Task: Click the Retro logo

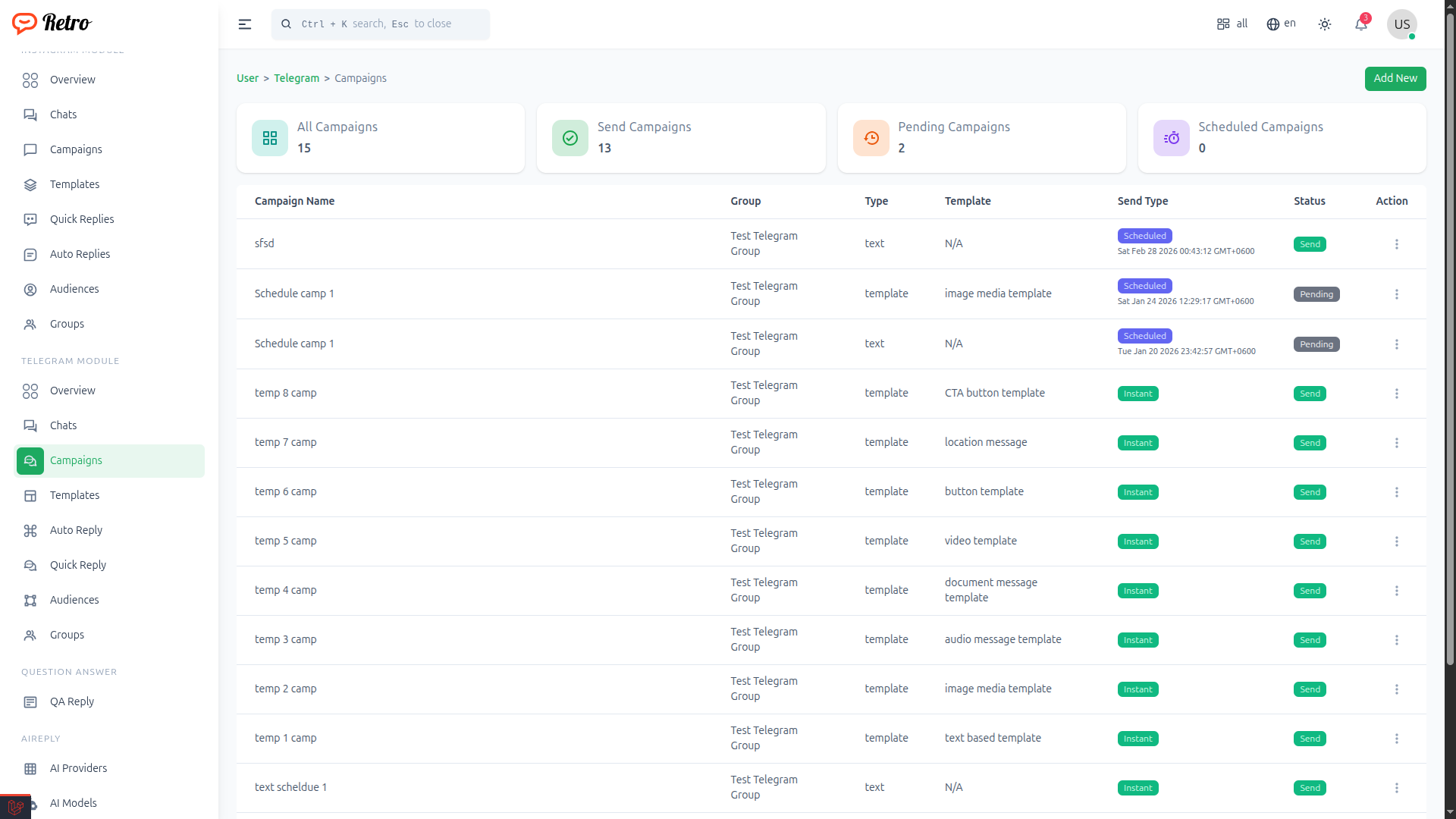Action: point(52,23)
